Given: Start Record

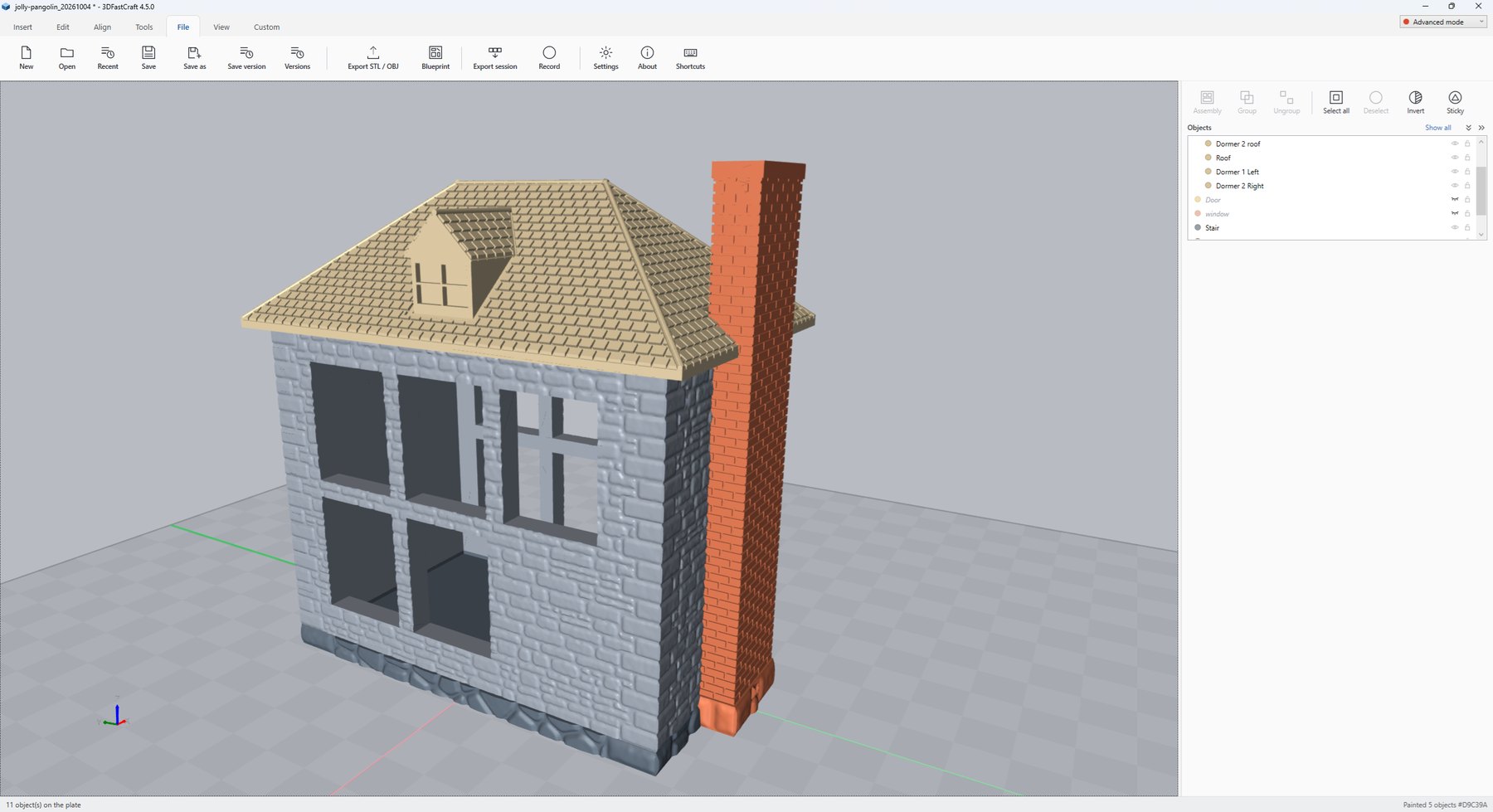Looking at the screenshot, I should 549,57.
